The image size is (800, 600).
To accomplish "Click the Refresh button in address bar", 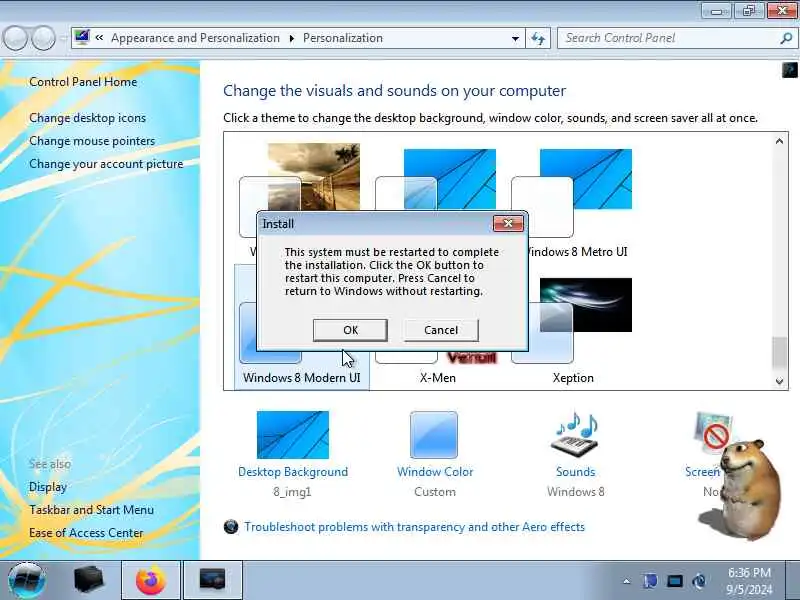I will 538,38.
